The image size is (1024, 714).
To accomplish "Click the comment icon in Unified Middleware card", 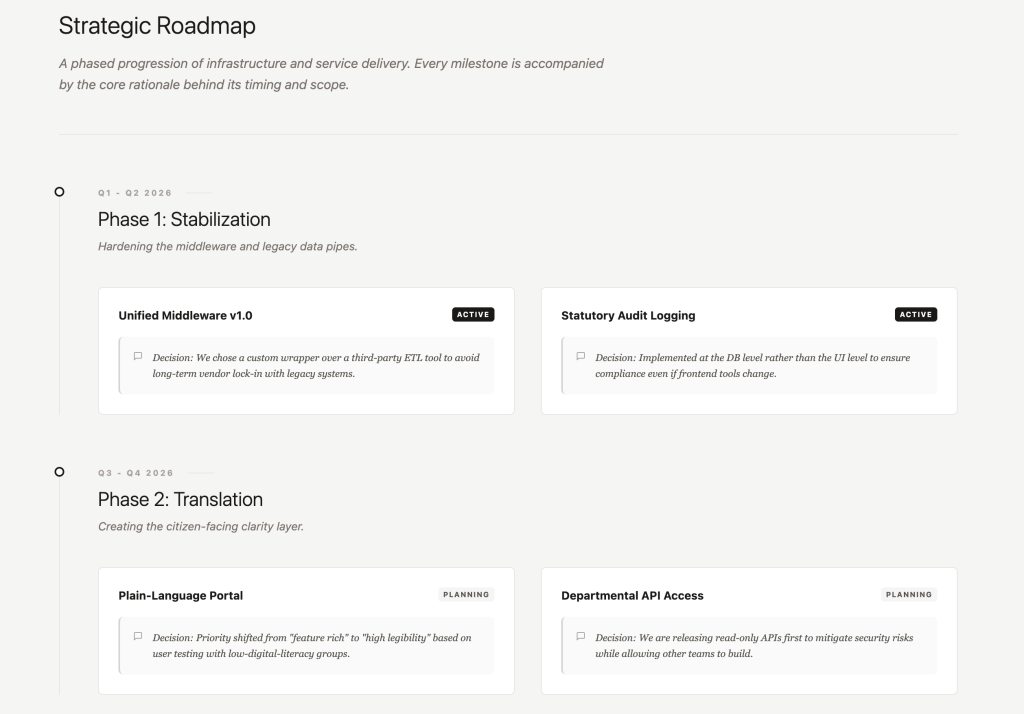I will point(138,356).
